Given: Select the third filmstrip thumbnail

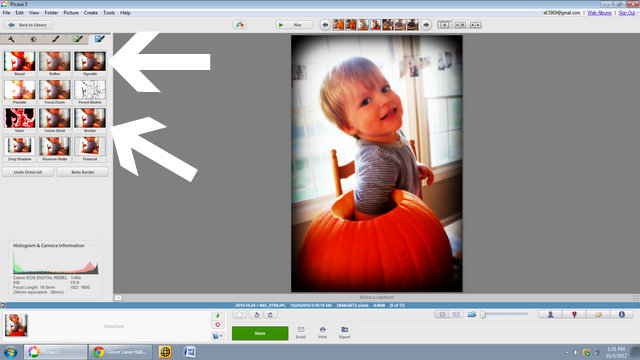Looking at the screenshot, I should pyautogui.click(x=363, y=25).
